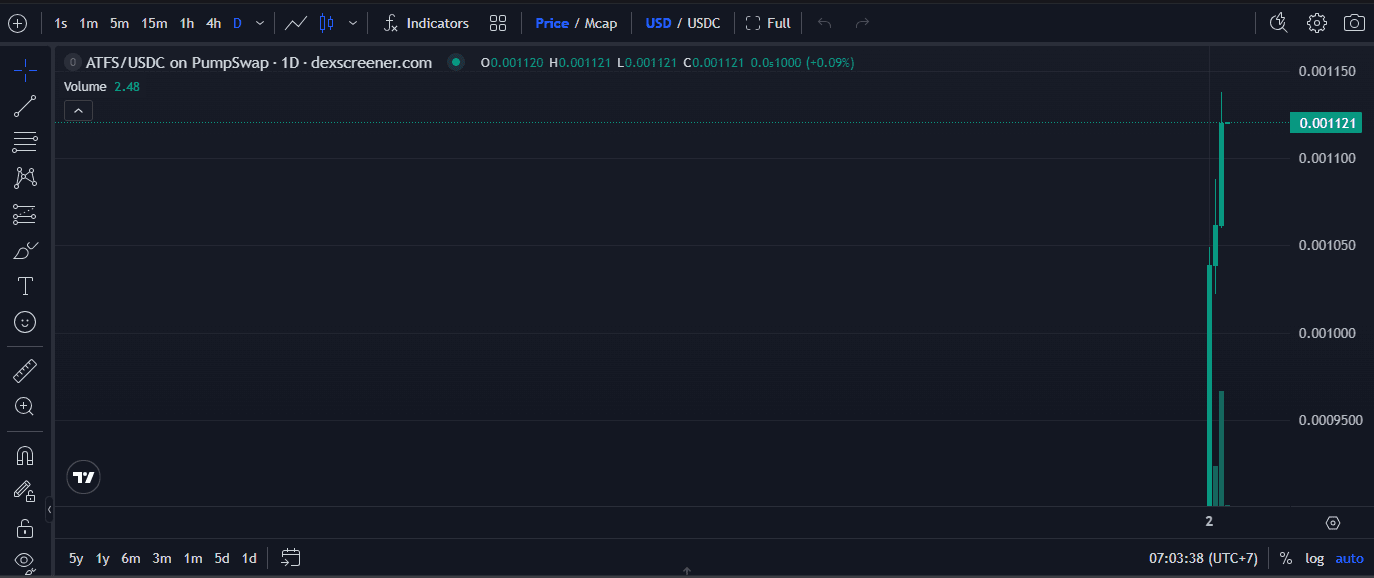
Task: Expand the bottom panel arrow
Action: pos(687,571)
